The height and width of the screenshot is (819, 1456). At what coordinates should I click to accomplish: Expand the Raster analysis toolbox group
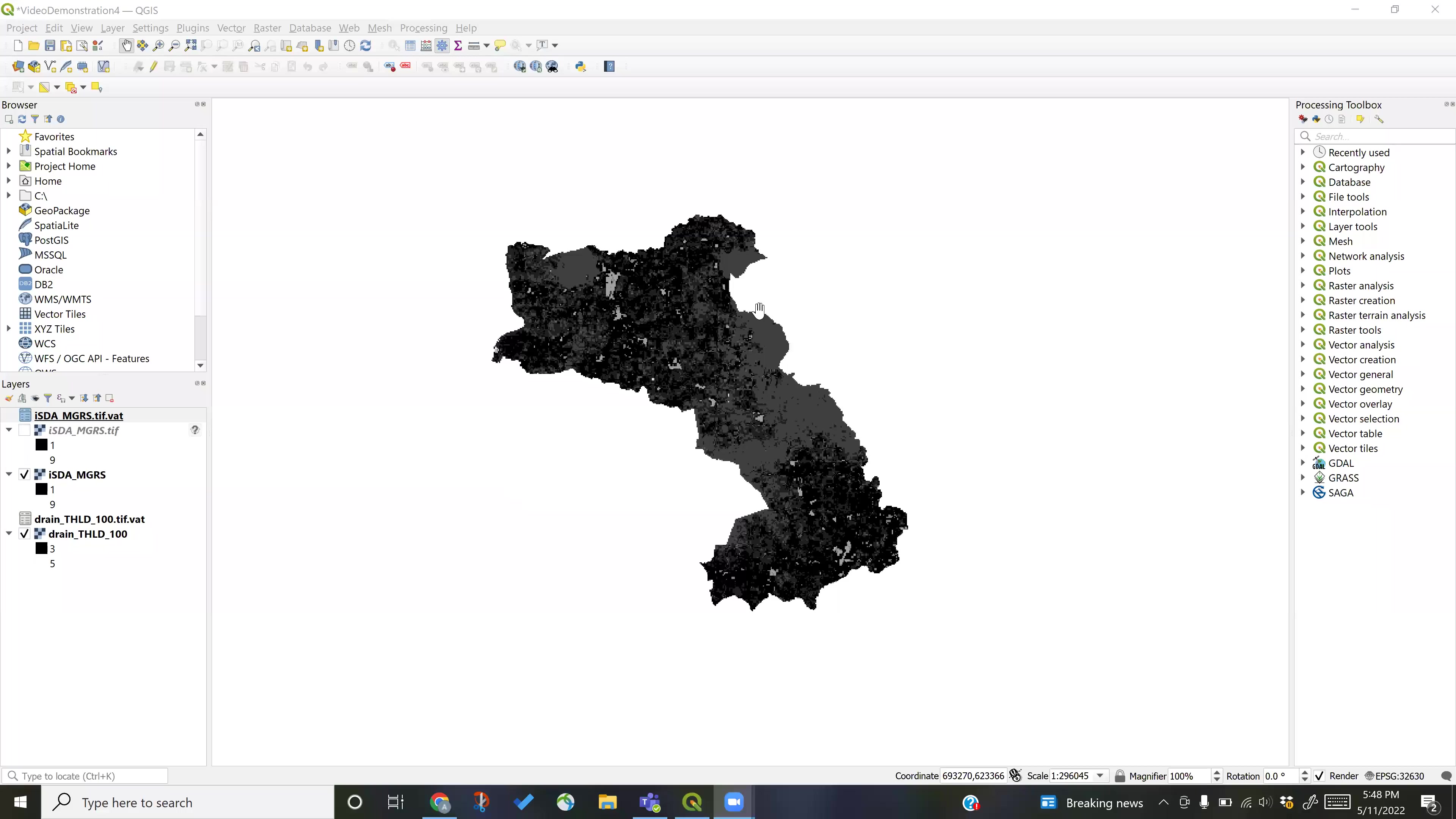[x=1304, y=286]
